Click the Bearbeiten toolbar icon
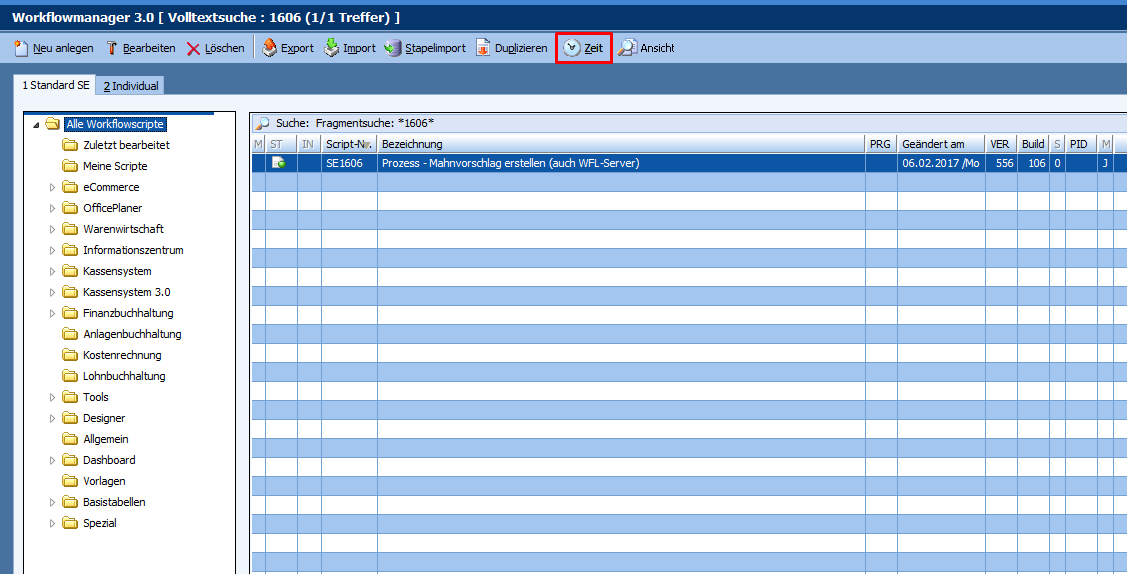This screenshot has width=1127, height=574. point(112,48)
